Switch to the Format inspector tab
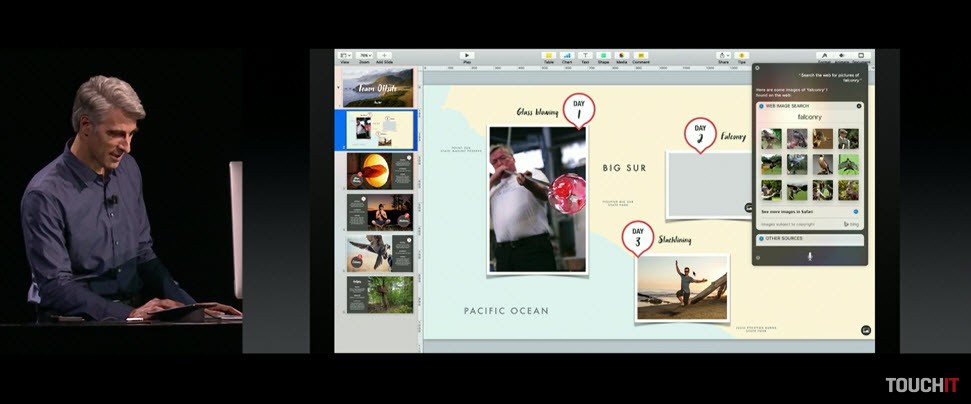 824,56
